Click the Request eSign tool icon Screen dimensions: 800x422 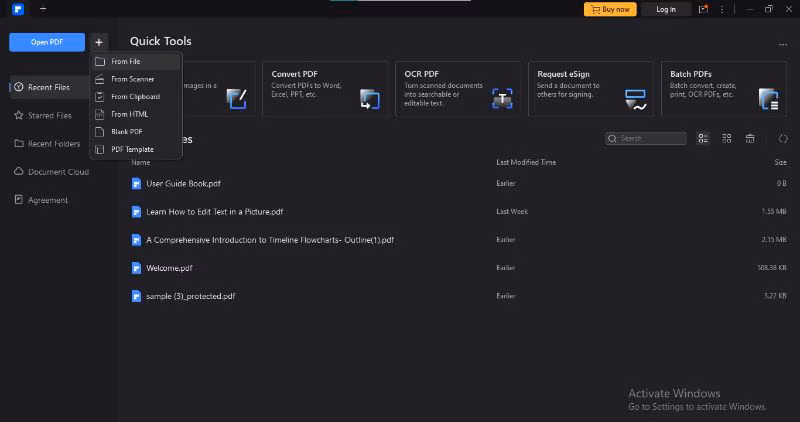pos(635,99)
